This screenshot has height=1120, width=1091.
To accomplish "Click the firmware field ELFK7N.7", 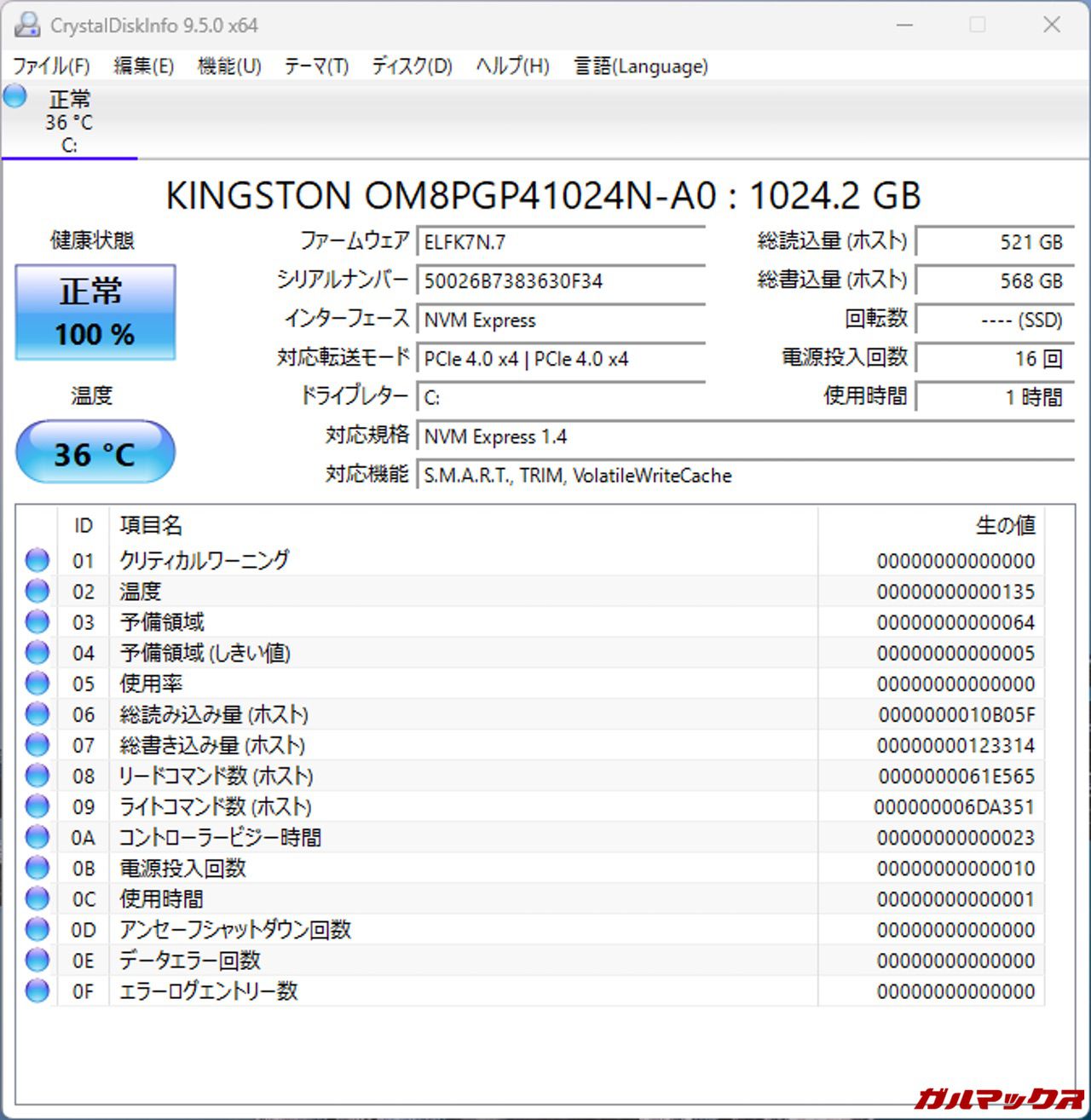I will (x=561, y=242).
